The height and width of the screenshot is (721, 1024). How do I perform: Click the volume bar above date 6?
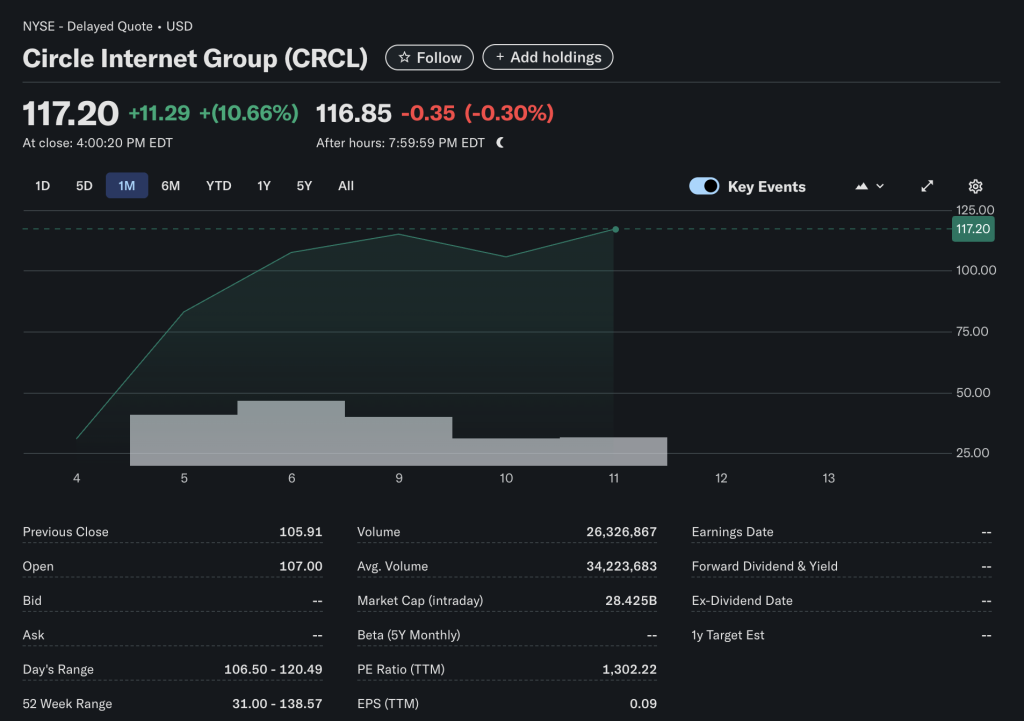[291, 433]
